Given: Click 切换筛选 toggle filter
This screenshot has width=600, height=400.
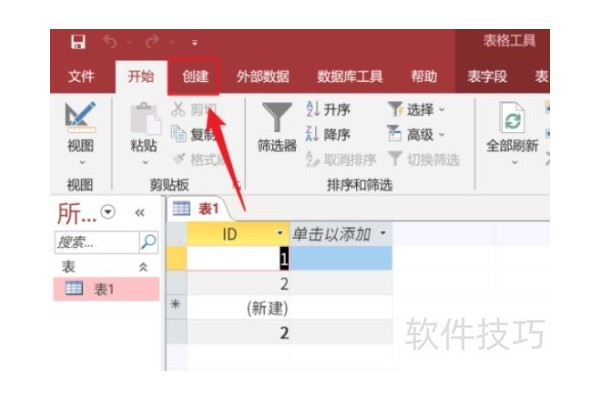Looking at the screenshot, I should point(424,159).
